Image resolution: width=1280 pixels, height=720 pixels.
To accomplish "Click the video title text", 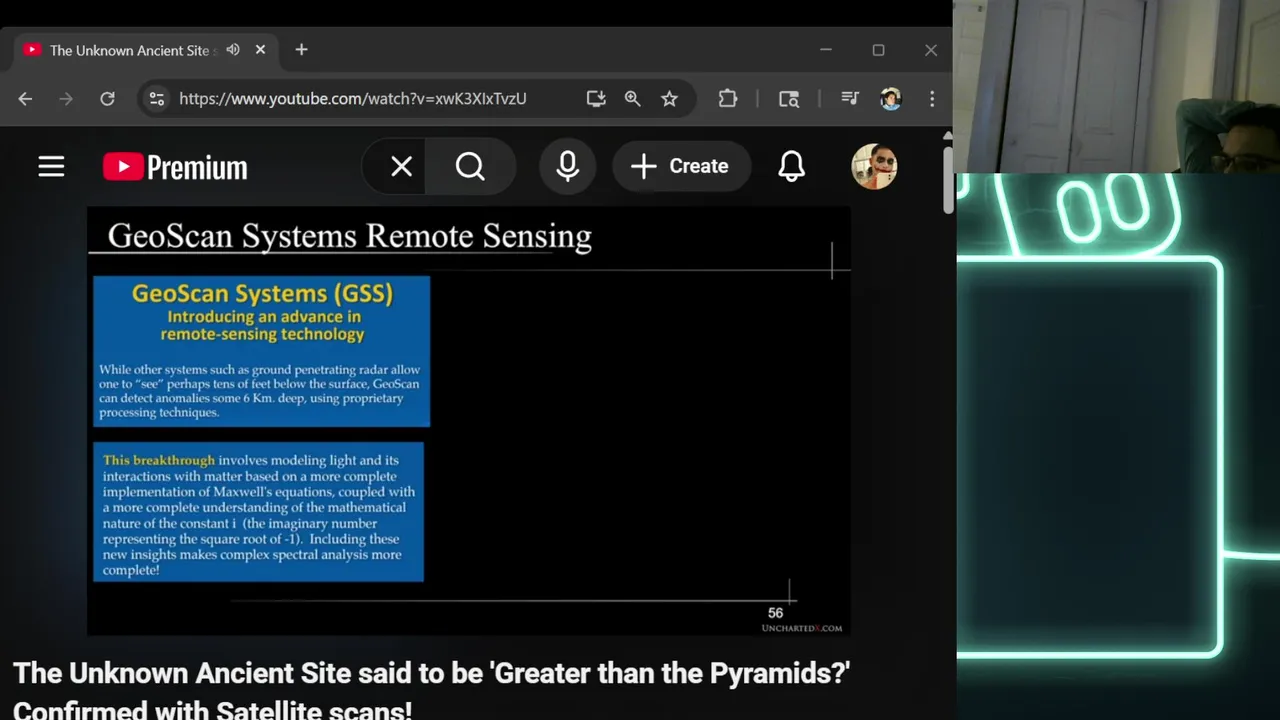I will (x=431, y=691).
